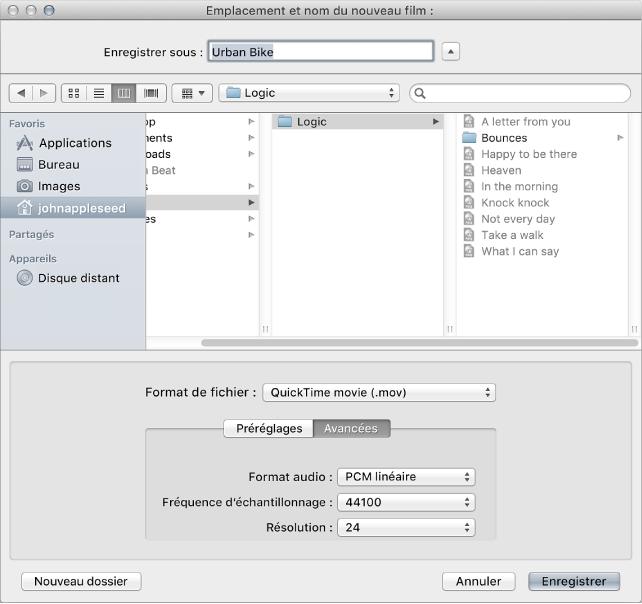Viewport: 642px width, 604px height.
Task: Open the item arrangement menu
Action: pos(192,93)
